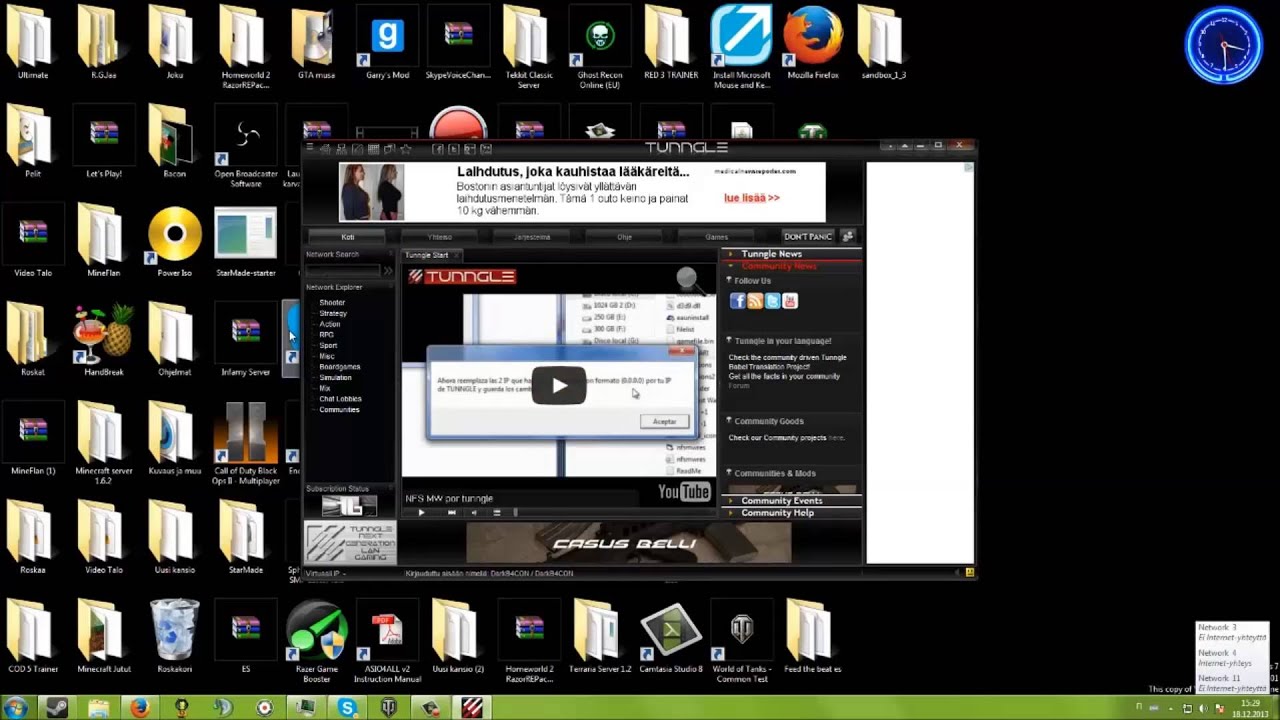Image resolution: width=1280 pixels, height=720 pixels.
Task: Open Mozilla Firefox desktop shortcut
Action: click(812, 44)
